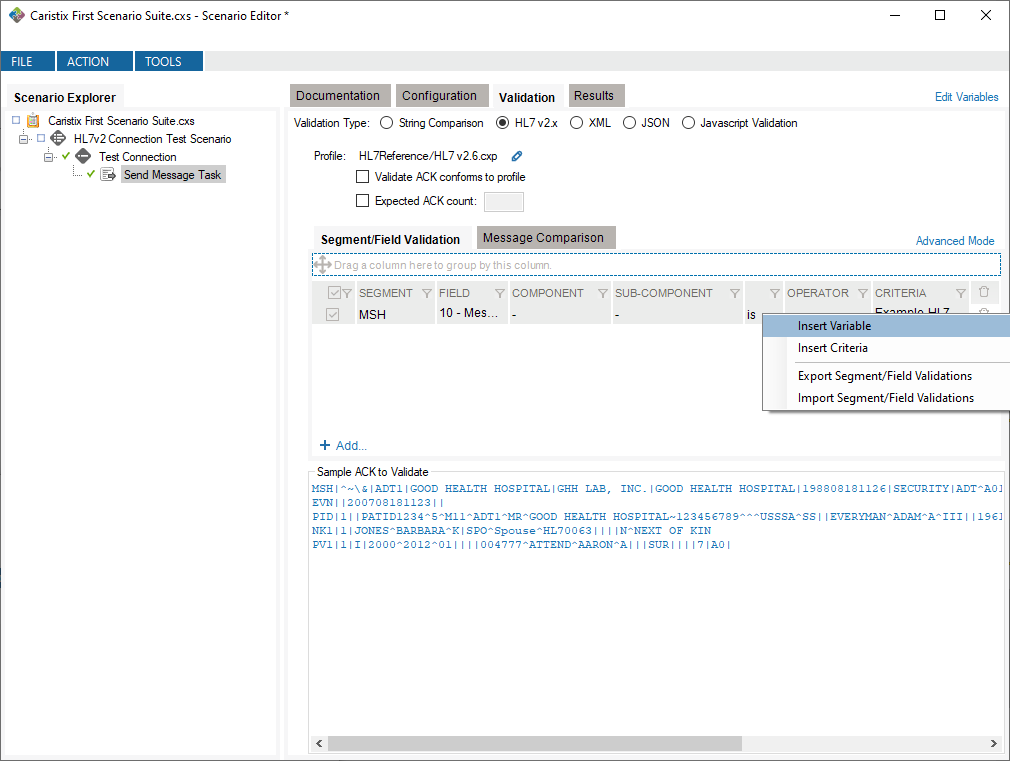The height and width of the screenshot is (761, 1010).
Task: Collapse the HL7v2 Connection Test Scenario node
Action: (23, 138)
